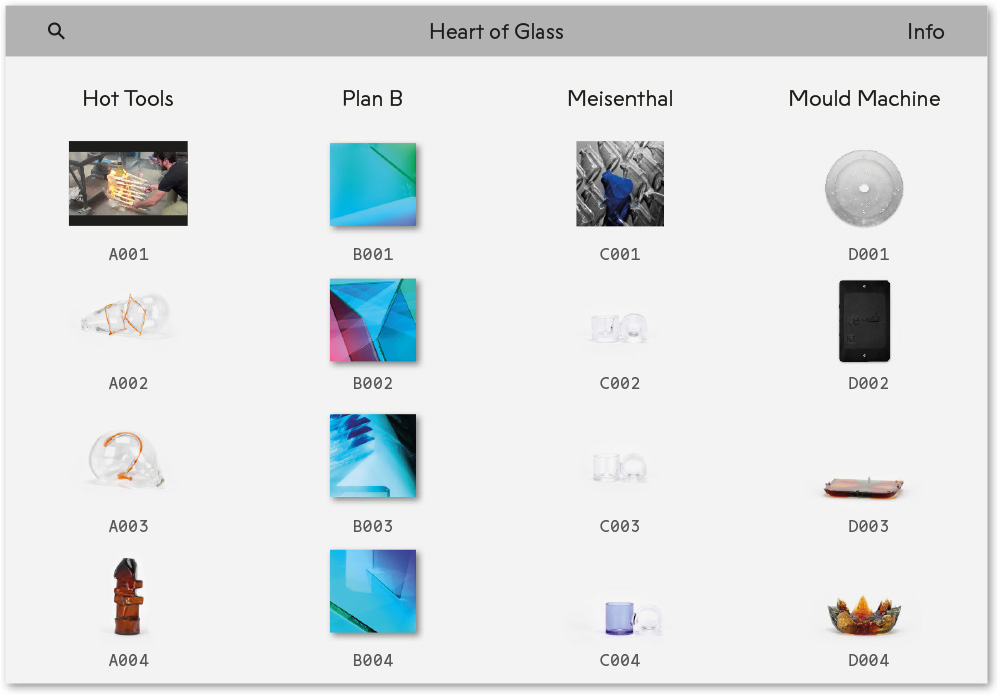Open the D001 round glass disc thumbnail
This screenshot has width=1000, height=696.
click(864, 188)
